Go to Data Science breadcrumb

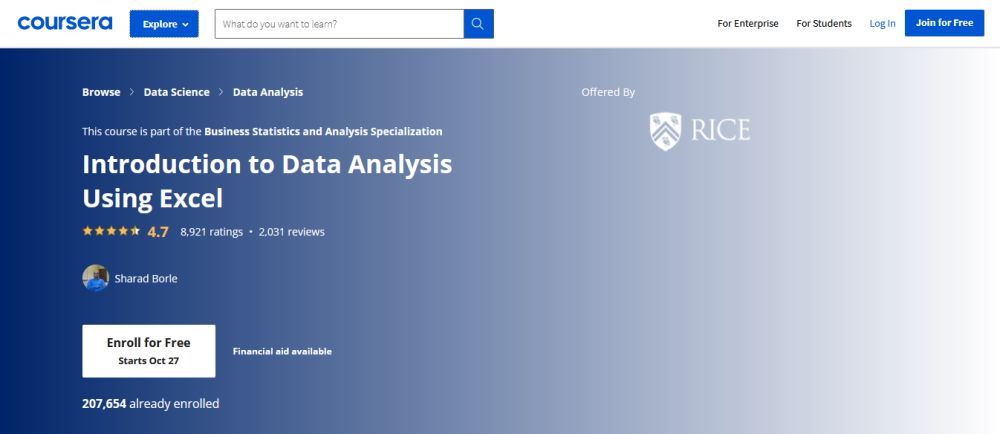coord(176,92)
